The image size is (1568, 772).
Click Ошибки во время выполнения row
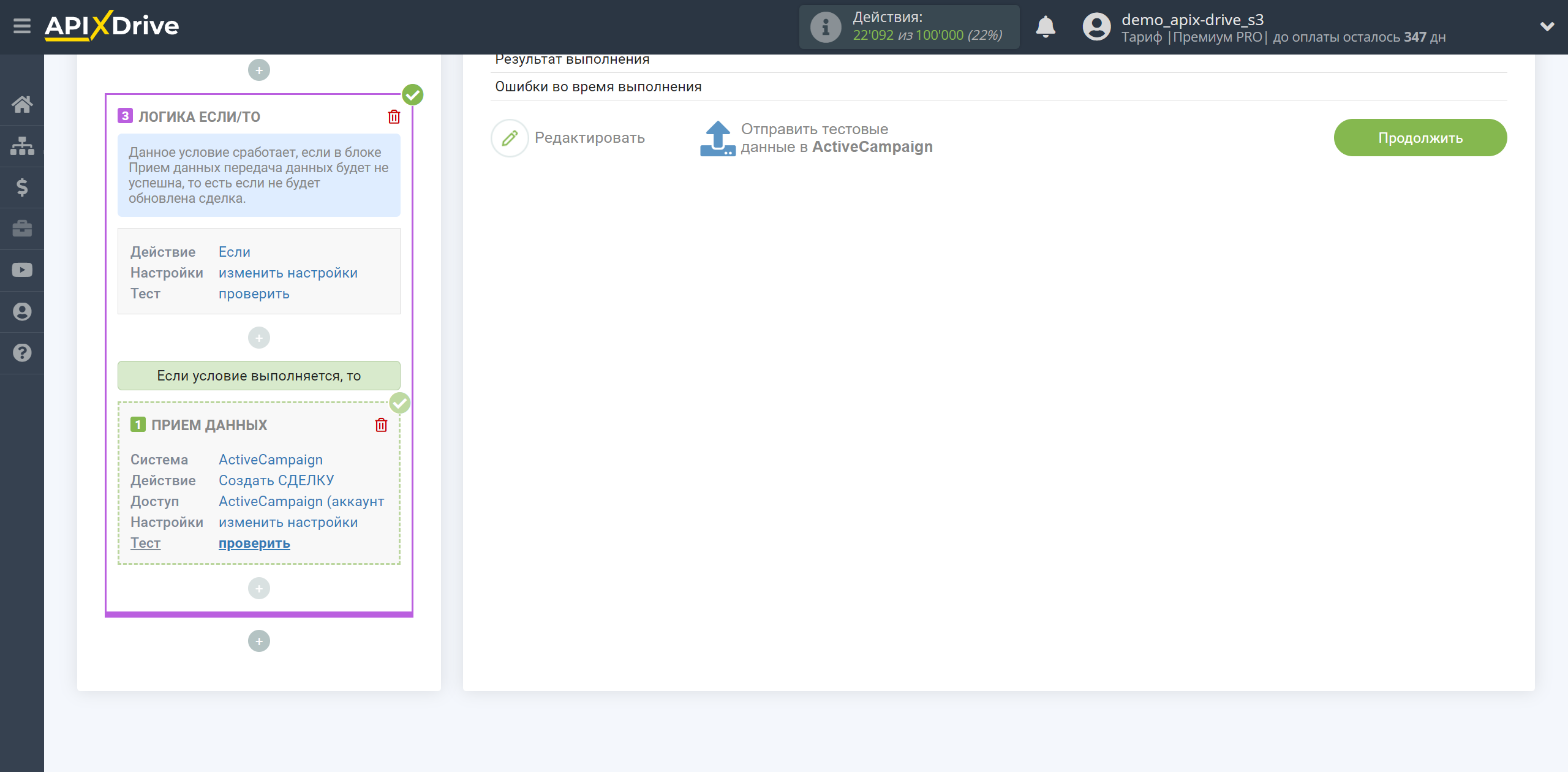pyautogui.click(x=998, y=86)
